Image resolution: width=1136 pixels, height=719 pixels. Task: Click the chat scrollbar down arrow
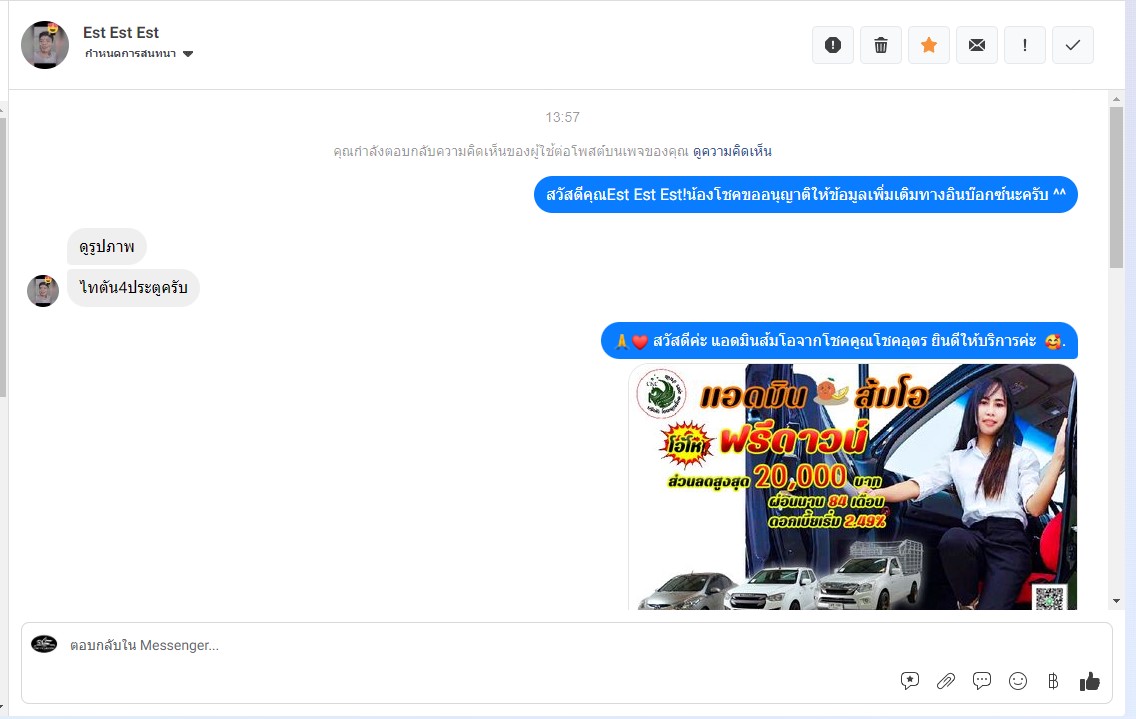point(1116,601)
